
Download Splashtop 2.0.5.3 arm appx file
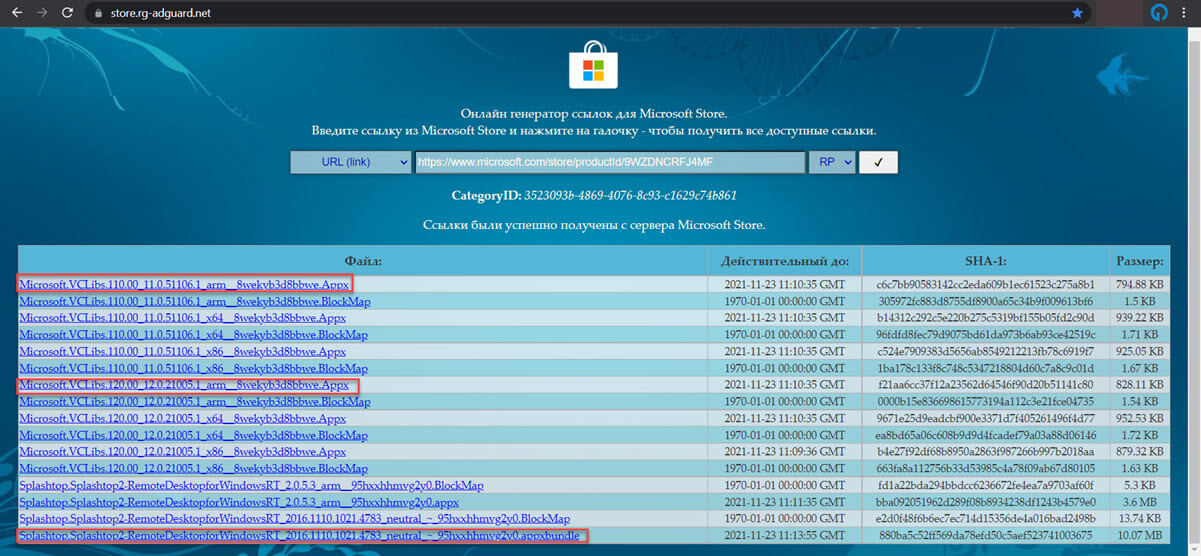[x=239, y=502]
